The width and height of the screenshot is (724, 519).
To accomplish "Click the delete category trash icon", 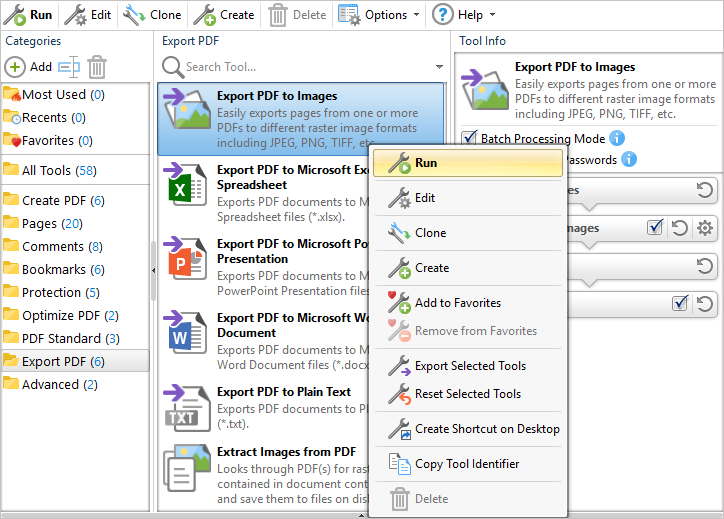I will click(x=97, y=67).
